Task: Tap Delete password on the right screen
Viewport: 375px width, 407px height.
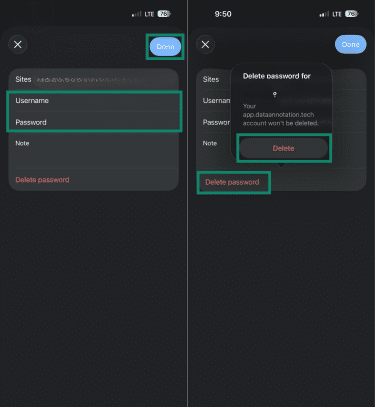Action: 232,182
